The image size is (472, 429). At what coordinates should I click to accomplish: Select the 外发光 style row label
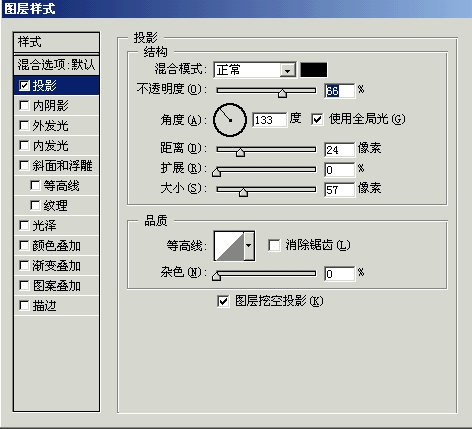(x=51, y=126)
